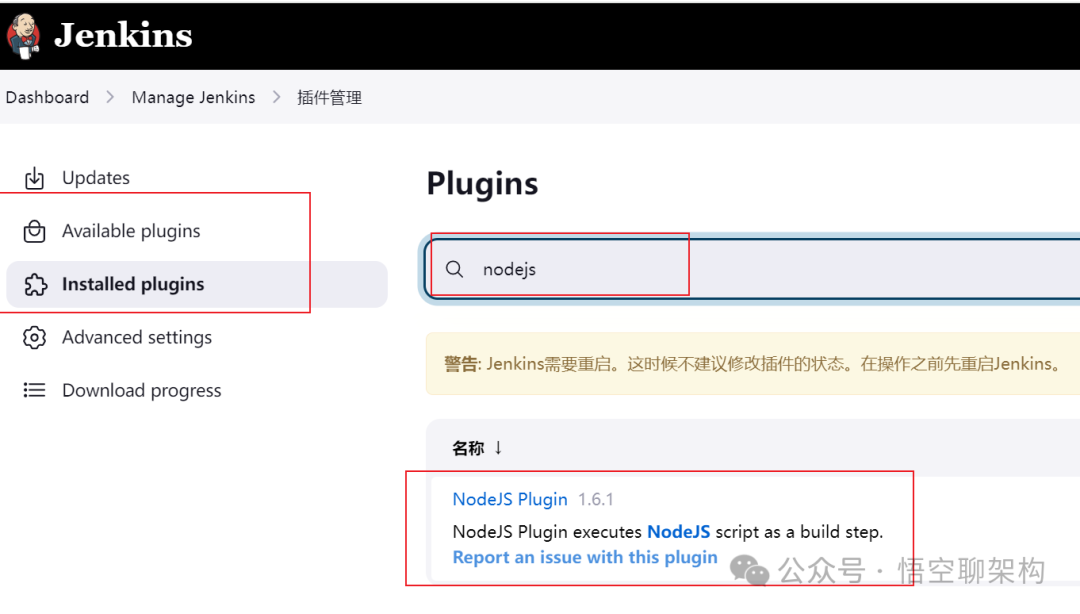Click the Jenkins wordmark in the header
Screen dimensions: 1080x614
pos(123,35)
